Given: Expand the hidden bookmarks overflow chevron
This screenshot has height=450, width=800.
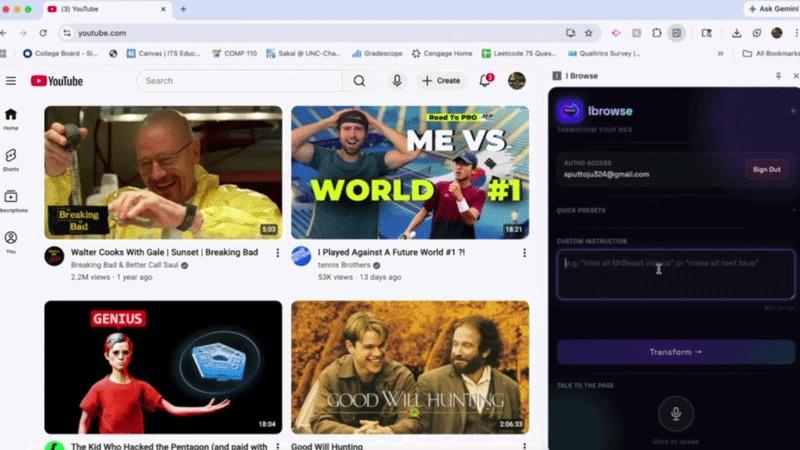Looking at the screenshot, I should pos(720,53).
